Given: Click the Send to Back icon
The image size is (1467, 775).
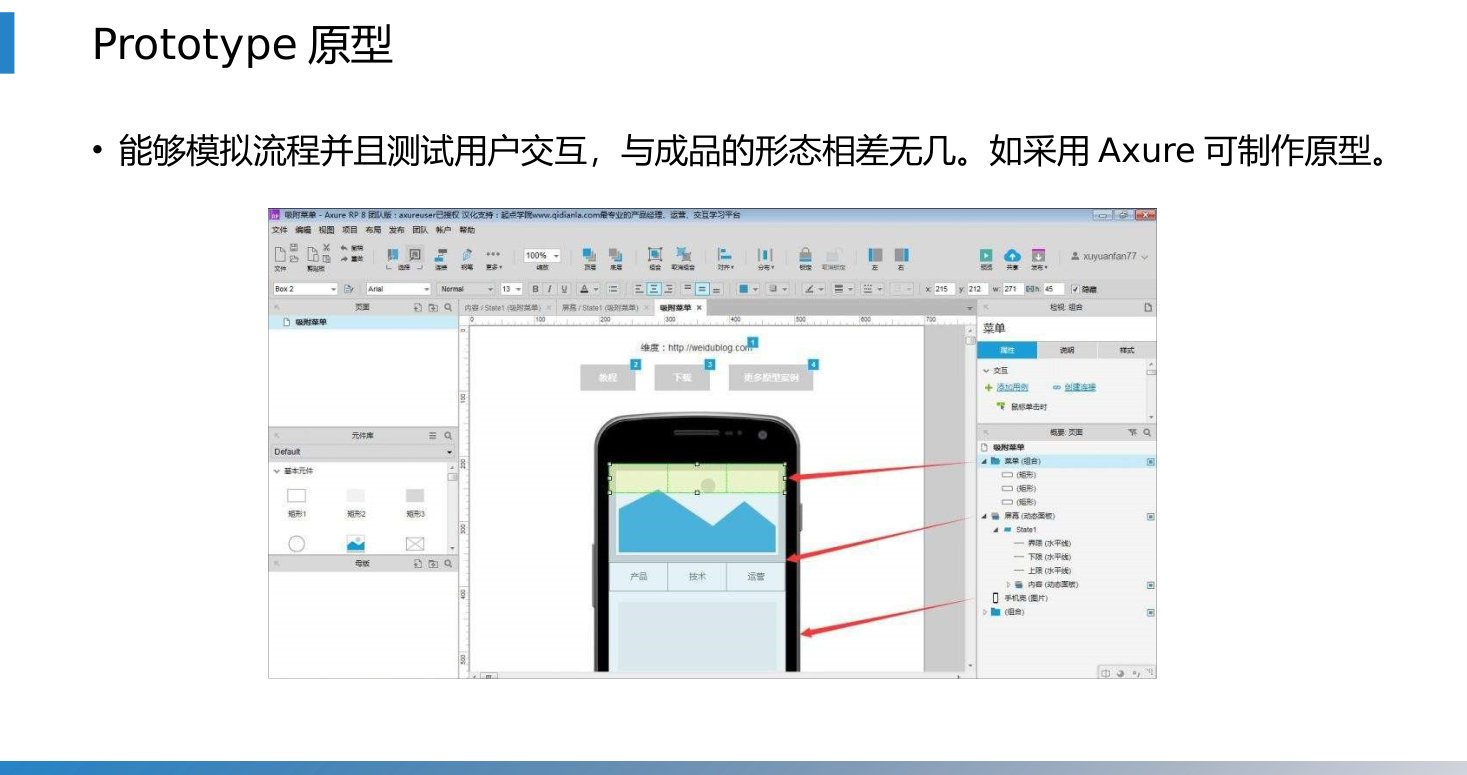Looking at the screenshot, I should (616, 255).
